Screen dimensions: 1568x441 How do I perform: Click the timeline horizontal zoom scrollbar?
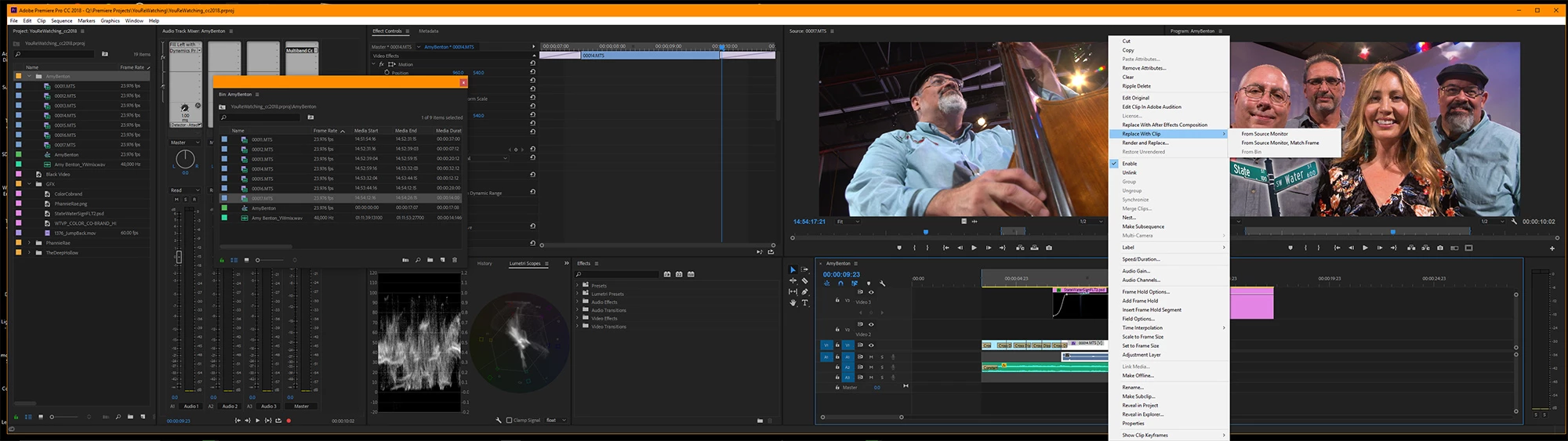click(x=862, y=418)
